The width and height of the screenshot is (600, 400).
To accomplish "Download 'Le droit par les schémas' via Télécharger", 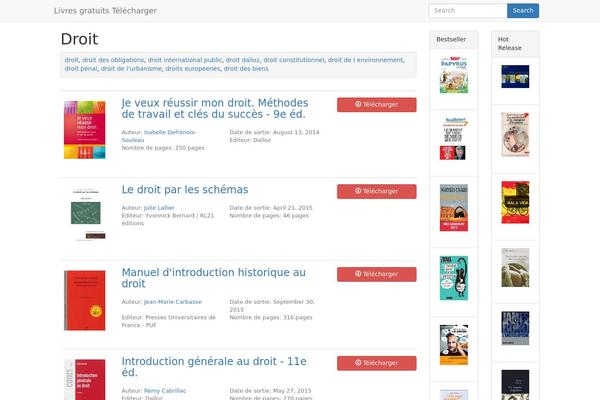I will pyautogui.click(x=377, y=191).
